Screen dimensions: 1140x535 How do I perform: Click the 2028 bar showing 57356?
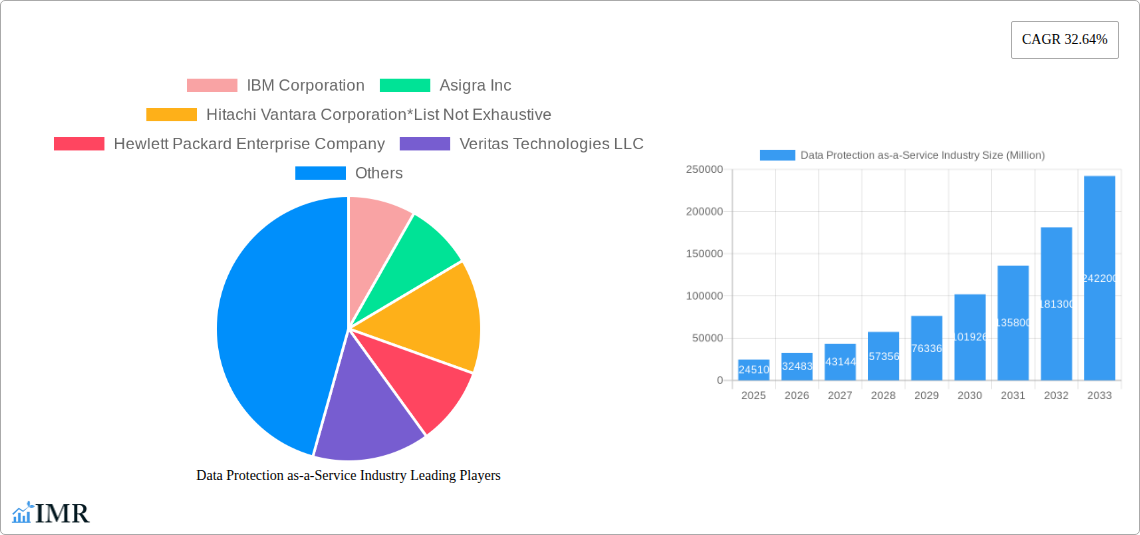pyautogui.click(x=883, y=356)
